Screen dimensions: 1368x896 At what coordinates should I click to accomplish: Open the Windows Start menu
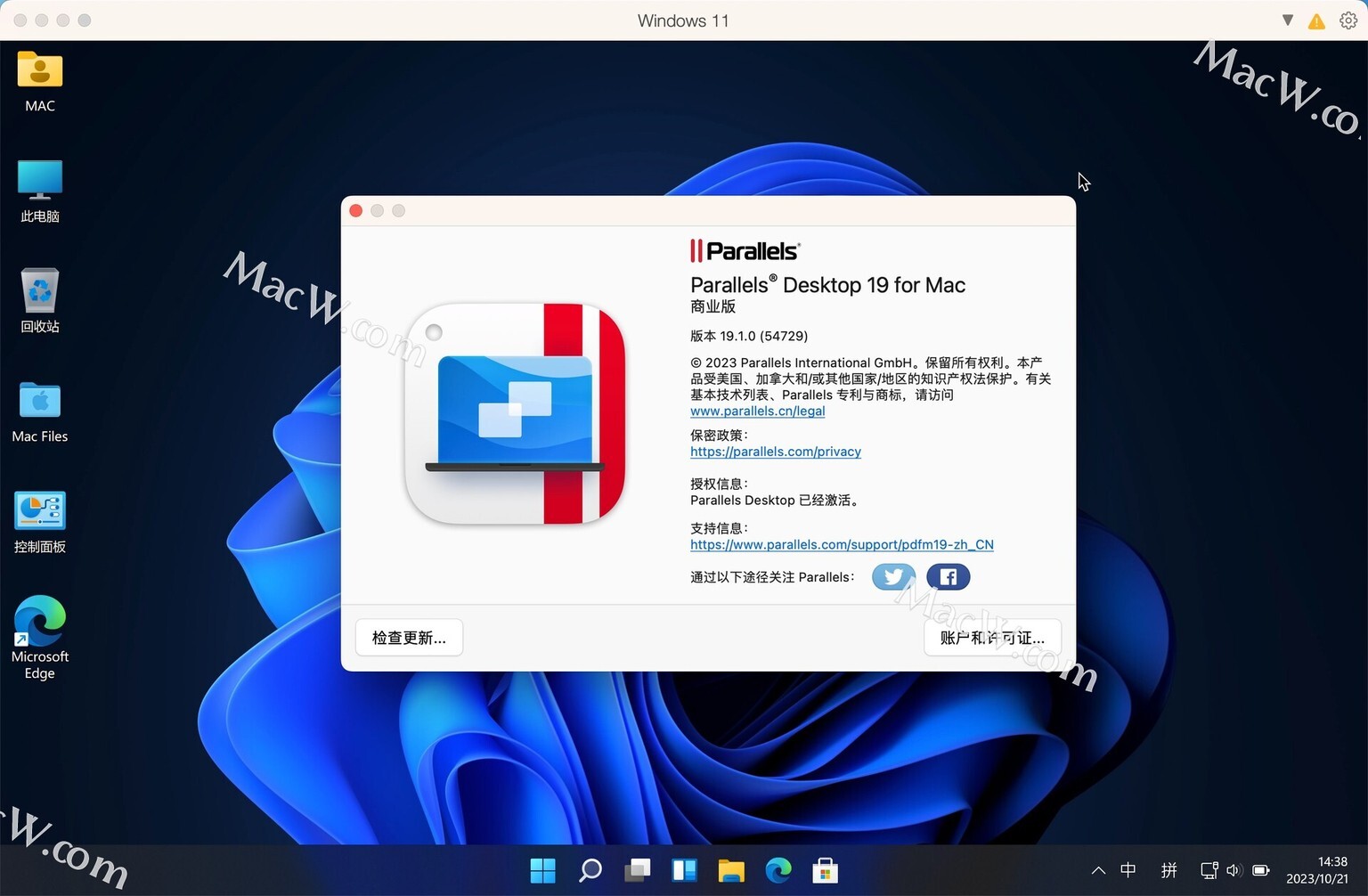point(542,870)
